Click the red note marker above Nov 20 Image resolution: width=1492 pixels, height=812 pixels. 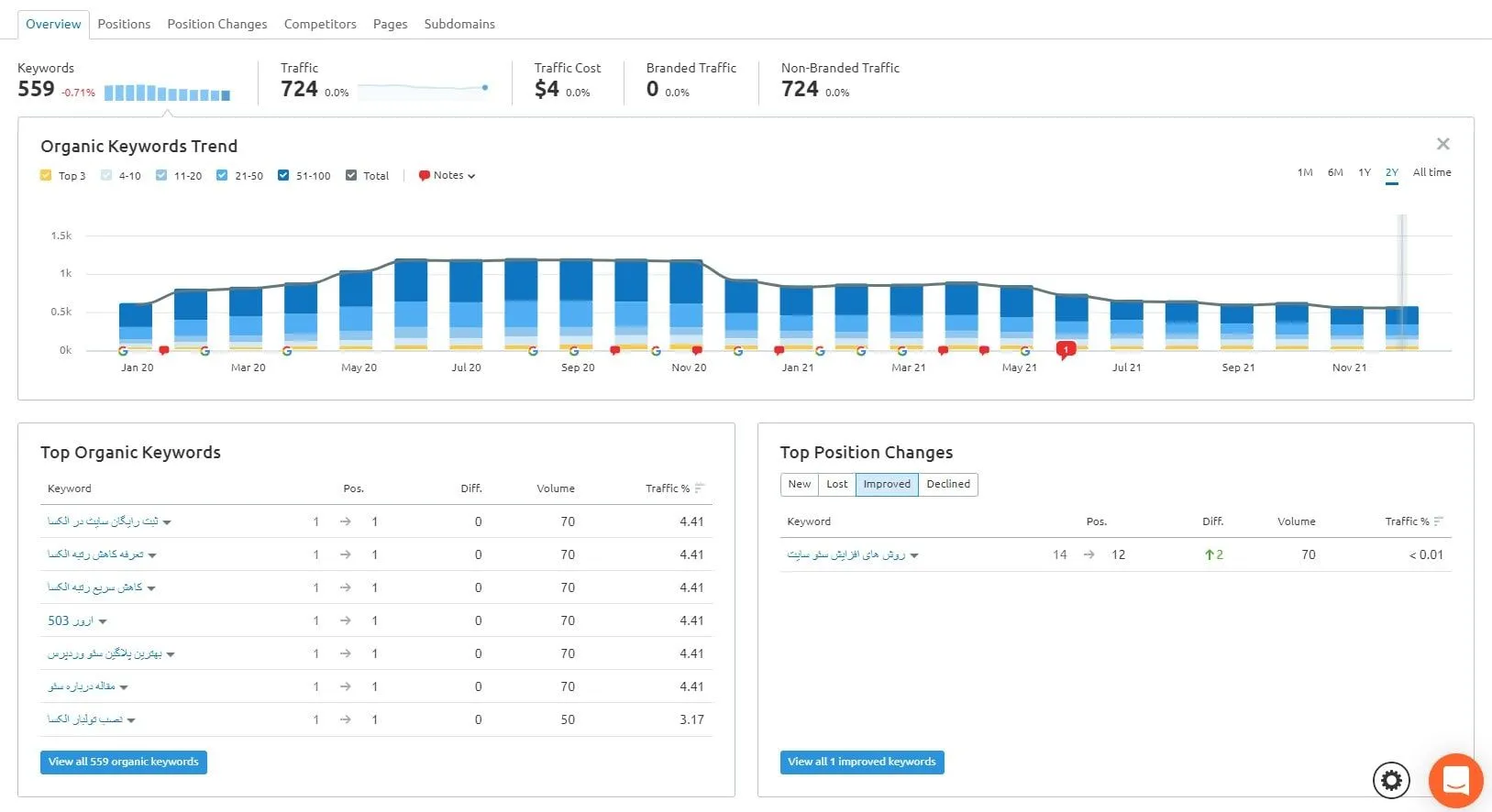coord(697,351)
